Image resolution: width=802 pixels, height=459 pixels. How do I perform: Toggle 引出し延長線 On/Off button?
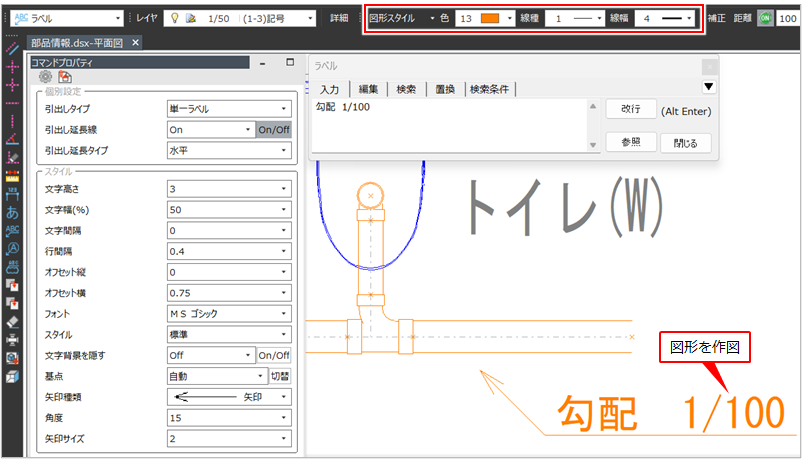point(273,130)
